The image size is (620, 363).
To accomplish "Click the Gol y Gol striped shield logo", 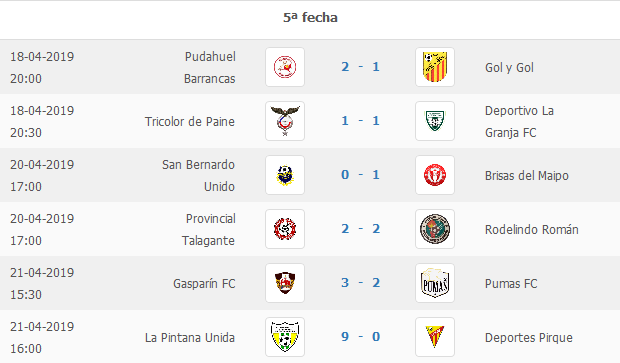I will (x=435, y=67).
